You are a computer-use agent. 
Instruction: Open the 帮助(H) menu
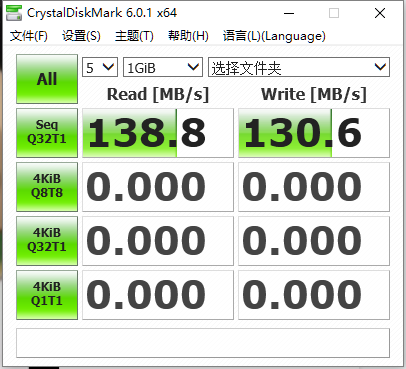tap(188, 36)
